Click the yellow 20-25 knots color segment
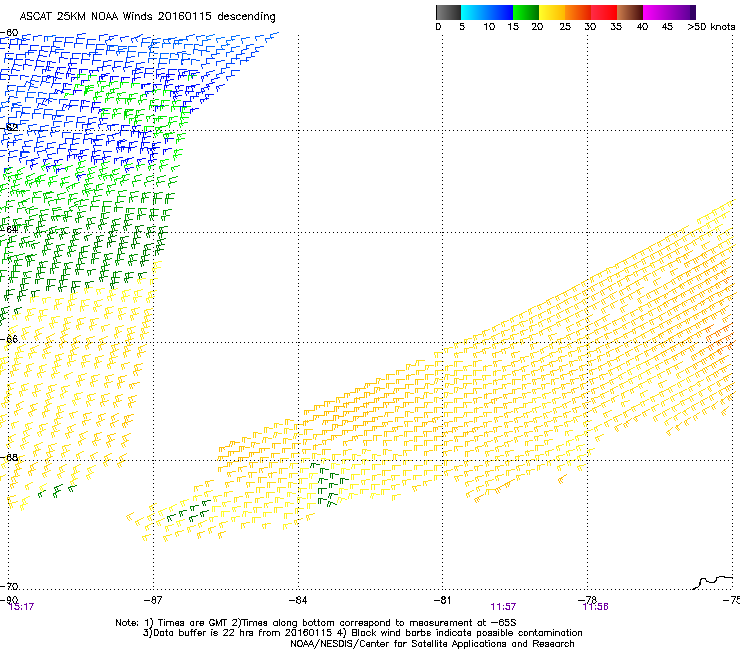The width and height of the screenshot is (740, 650). (552, 12)
